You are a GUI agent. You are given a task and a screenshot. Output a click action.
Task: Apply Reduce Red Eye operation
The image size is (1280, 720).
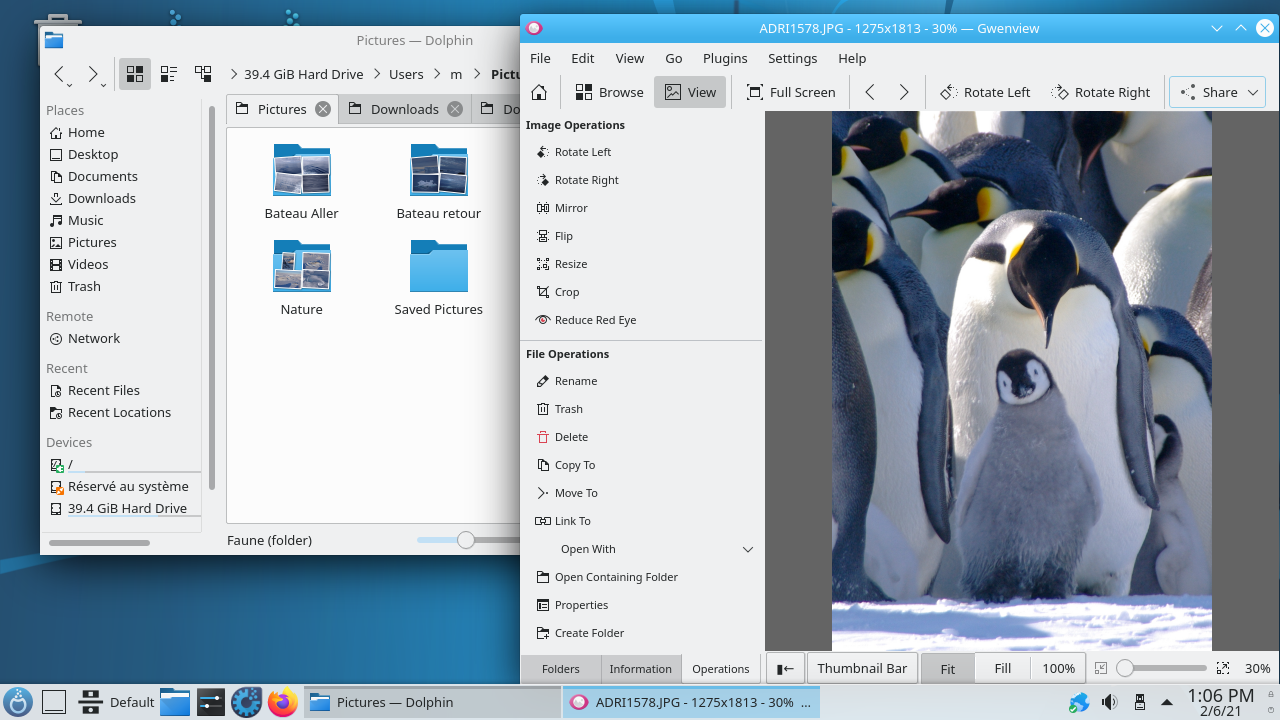pyautogui.click(x=594, y=320)
